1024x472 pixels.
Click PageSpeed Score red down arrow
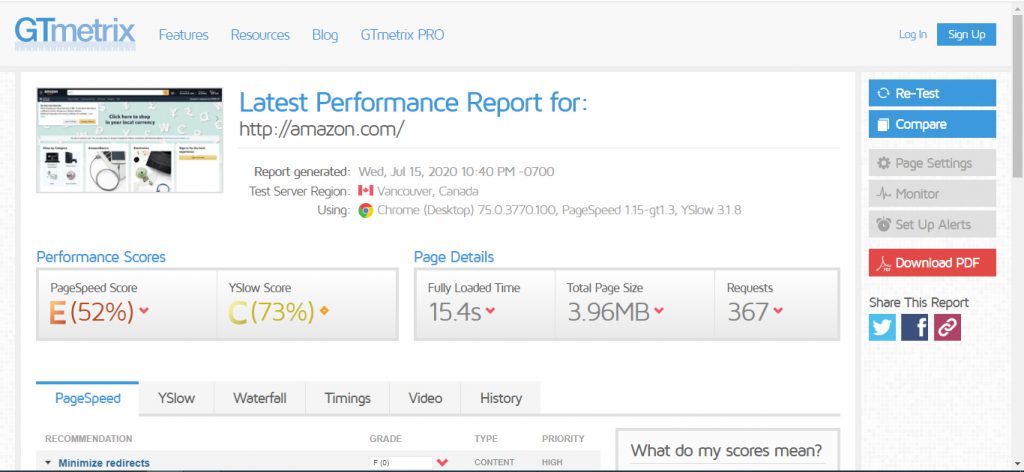[144, 311]
